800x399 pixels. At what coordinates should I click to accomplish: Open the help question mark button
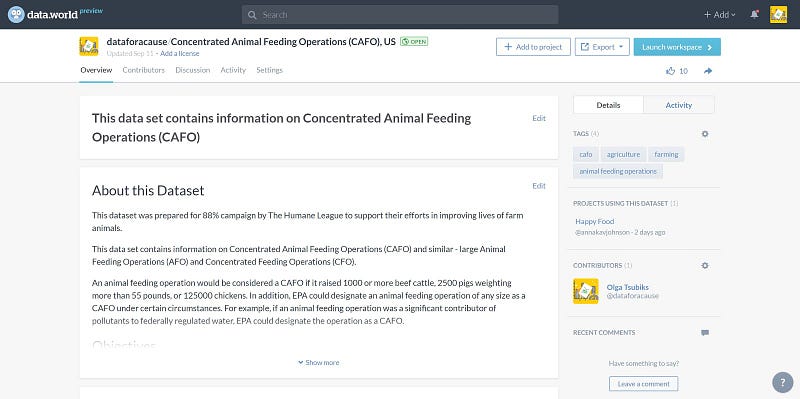coord(783,382)
